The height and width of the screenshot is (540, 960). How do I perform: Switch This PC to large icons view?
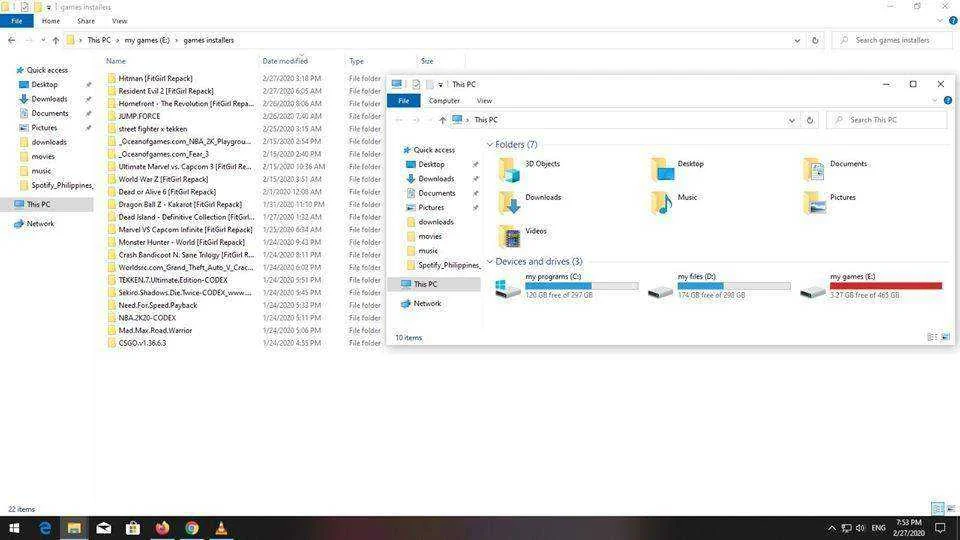946,337
